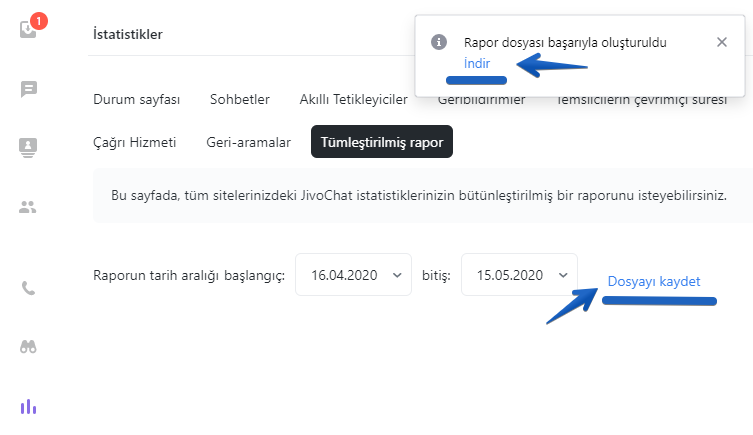
Task: Open the end date 15.05.2020 dropdown
Action: tap(519, 275)
